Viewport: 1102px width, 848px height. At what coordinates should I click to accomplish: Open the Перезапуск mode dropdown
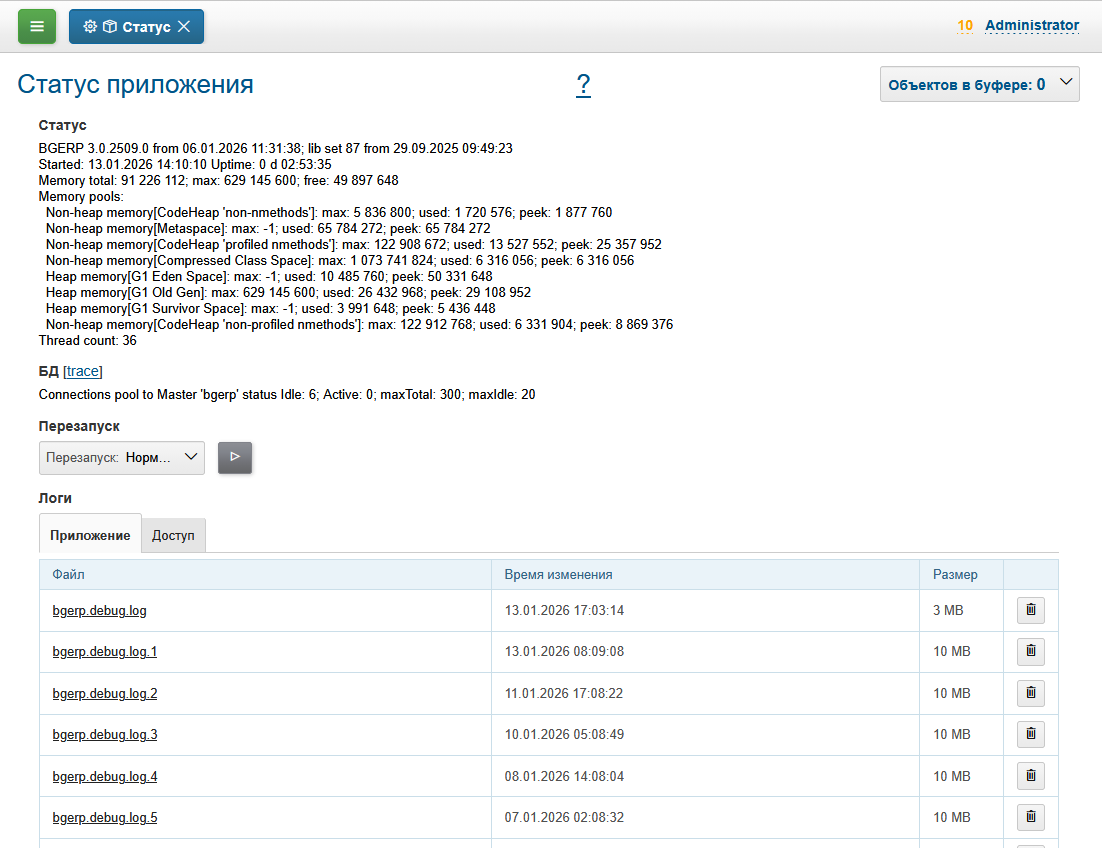122,457
